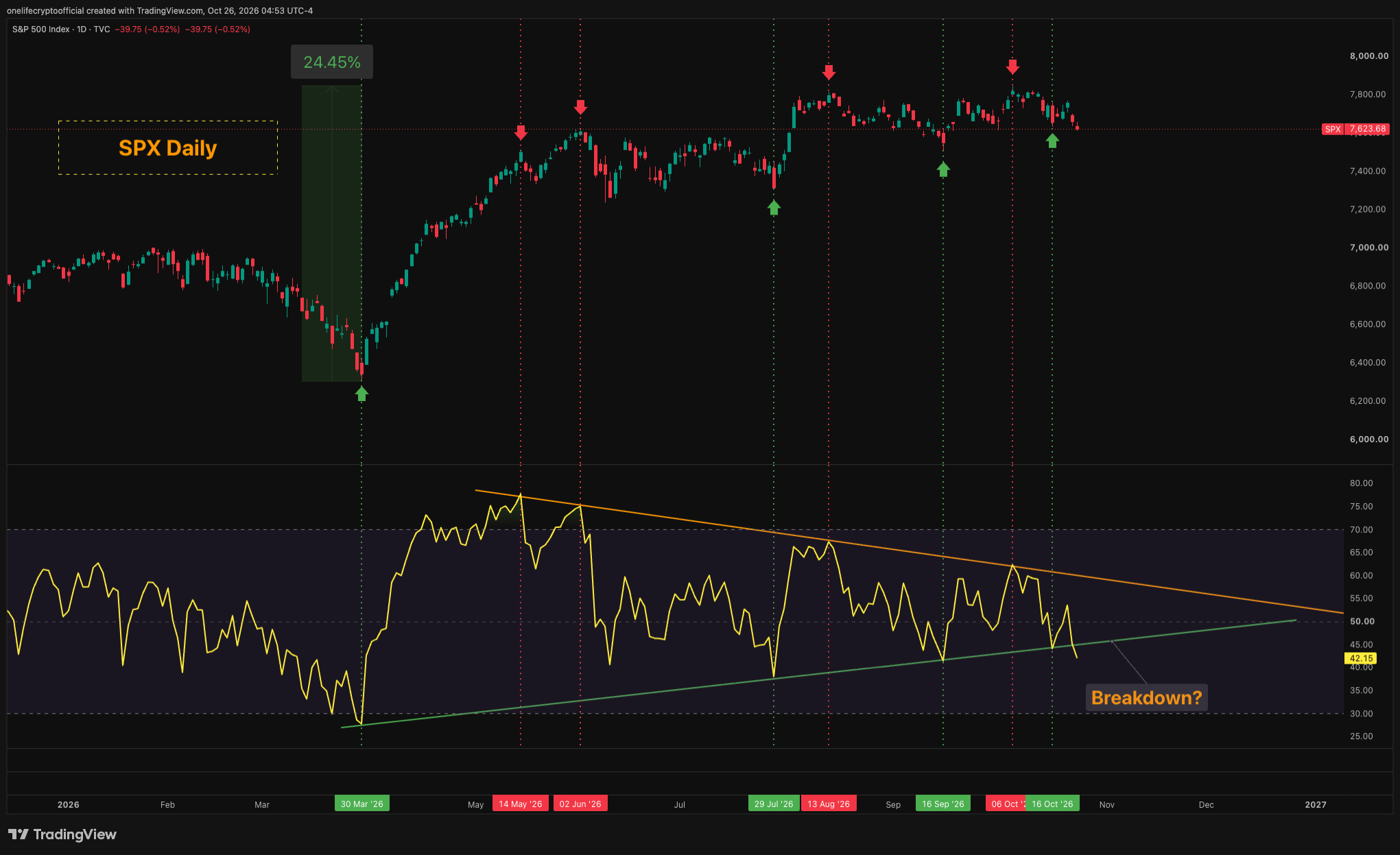The image size is (1400, 855).
Task: Click the 06 Oct date marker
Action: click(1006, 804)
